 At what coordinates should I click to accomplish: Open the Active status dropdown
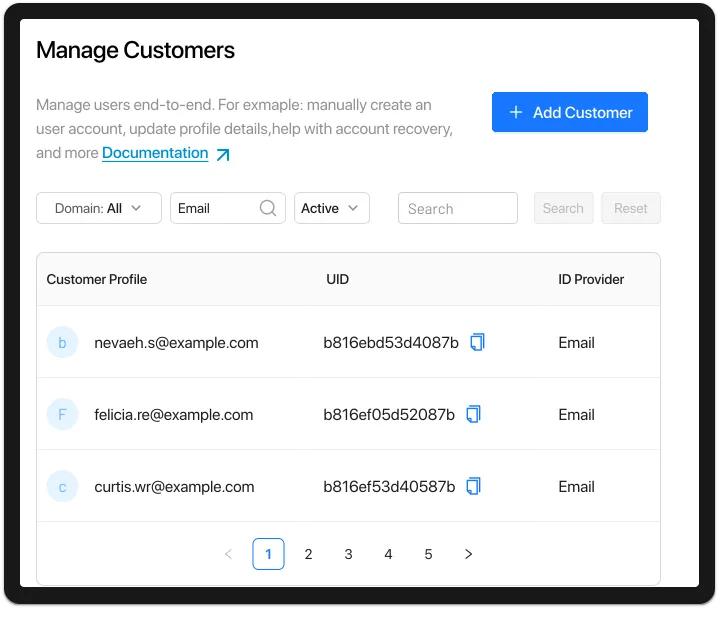(x=332, y=208)
